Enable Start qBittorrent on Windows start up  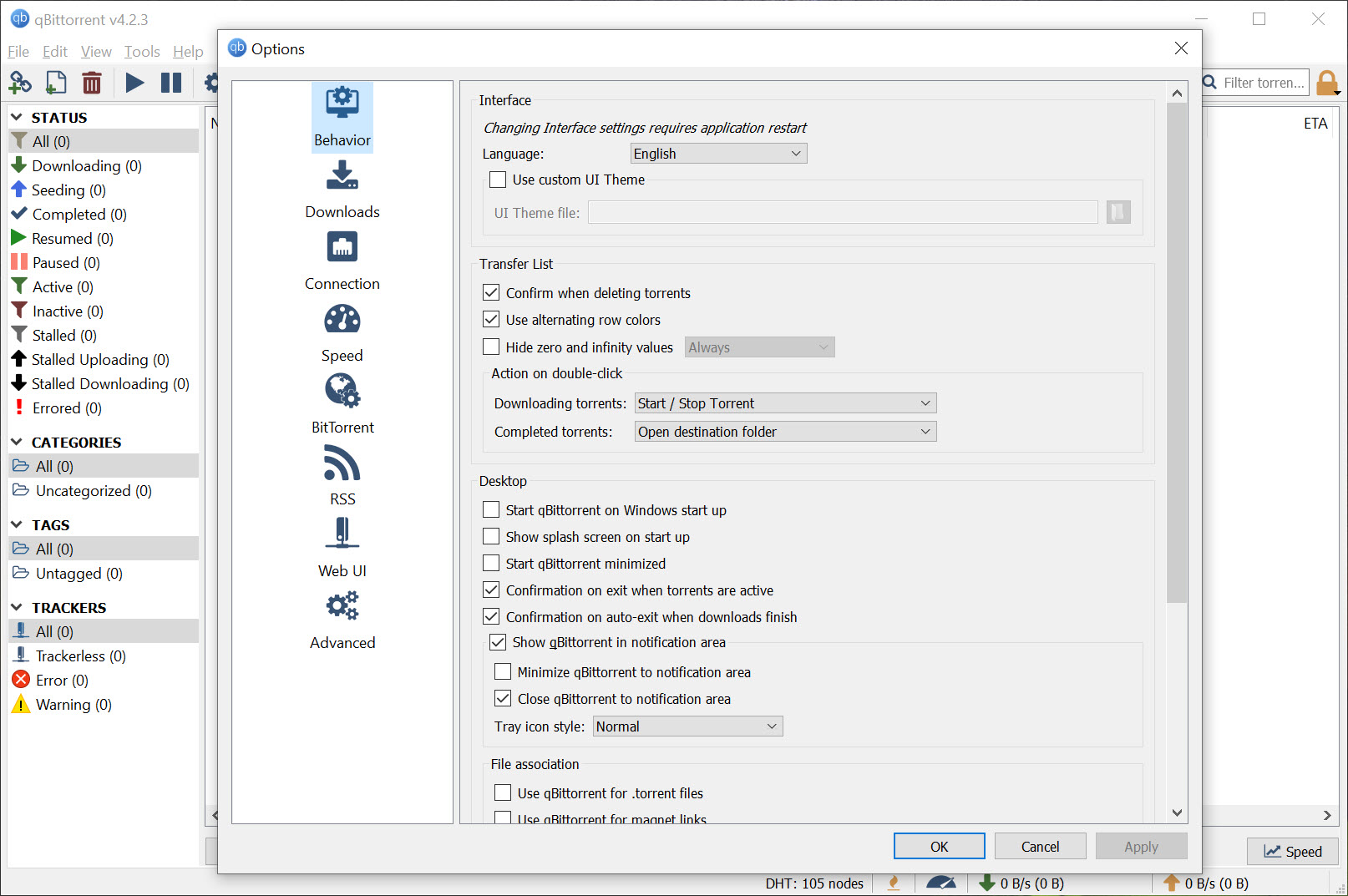tap(491, 510)
